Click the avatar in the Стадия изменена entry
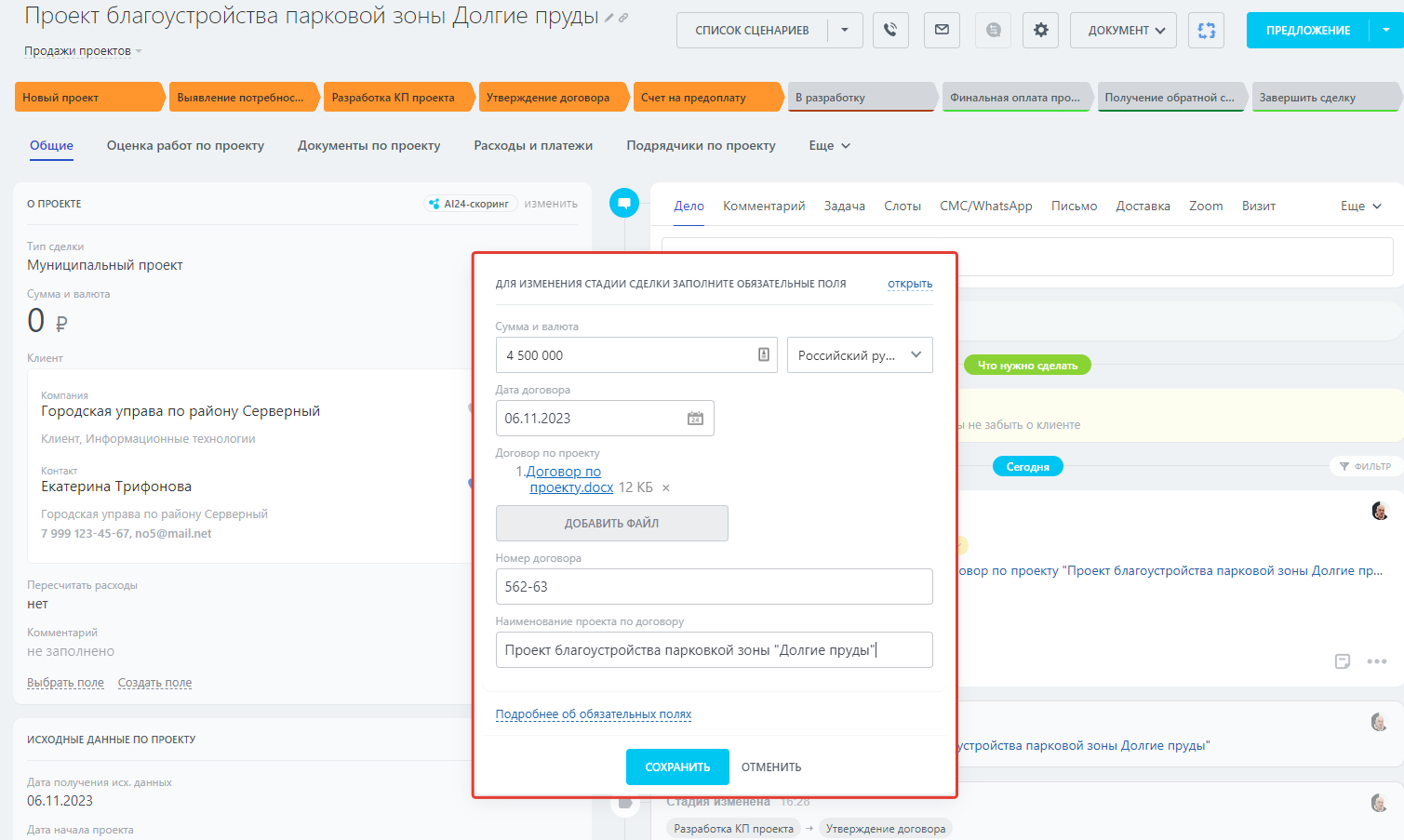Viewport: 1404px width, 840px height. [1379, 802]
